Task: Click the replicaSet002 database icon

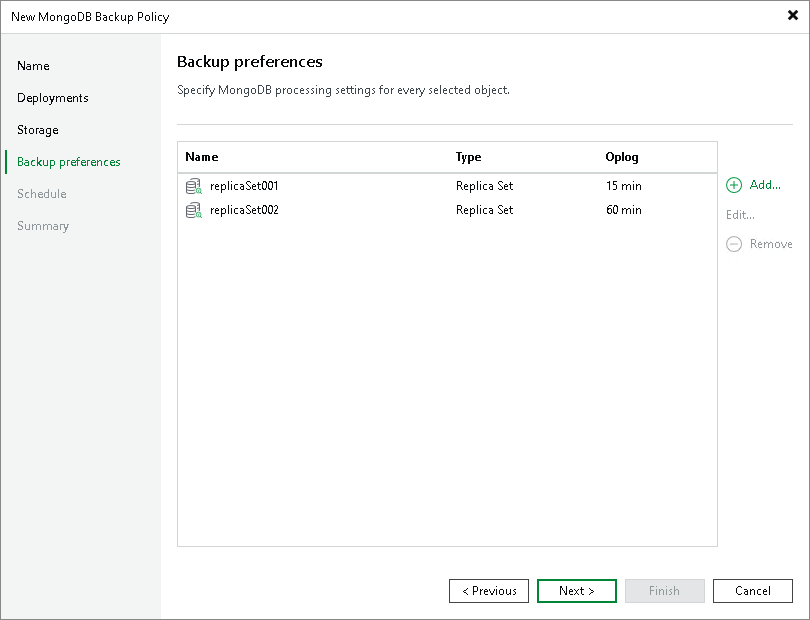Action: click(194, 210)
